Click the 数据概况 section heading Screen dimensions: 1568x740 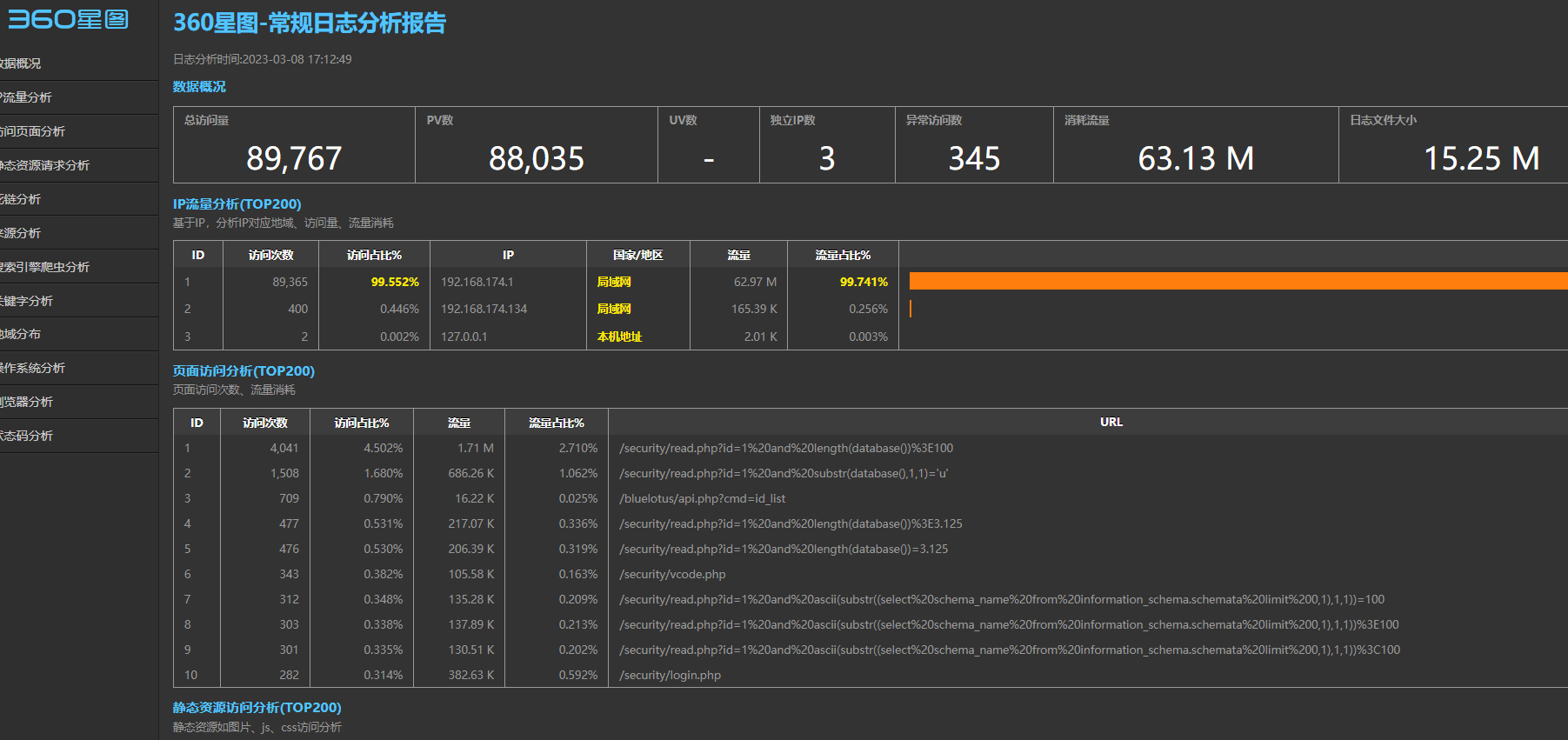(199, 86)
